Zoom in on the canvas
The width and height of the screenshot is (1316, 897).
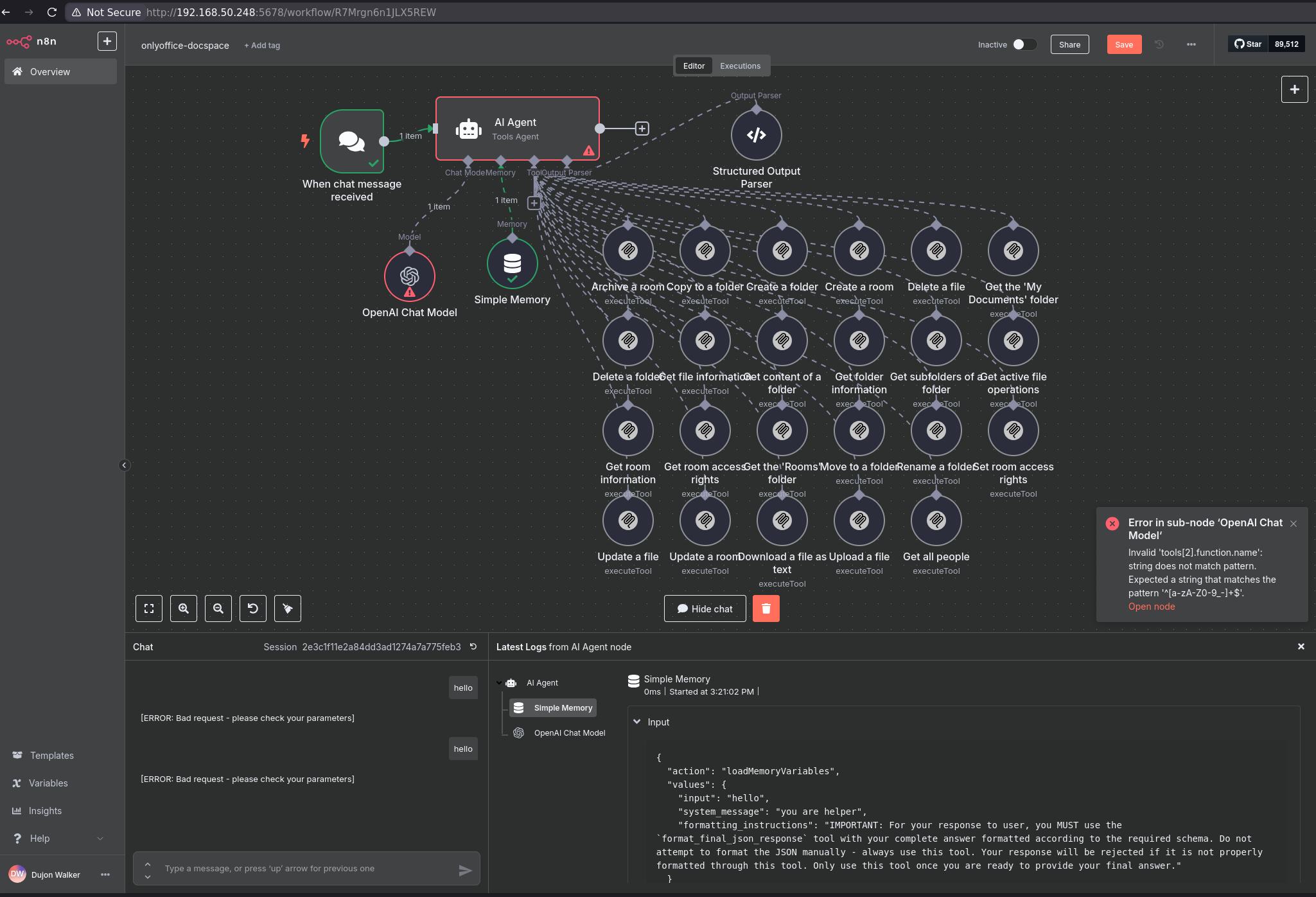pos(184,608)
